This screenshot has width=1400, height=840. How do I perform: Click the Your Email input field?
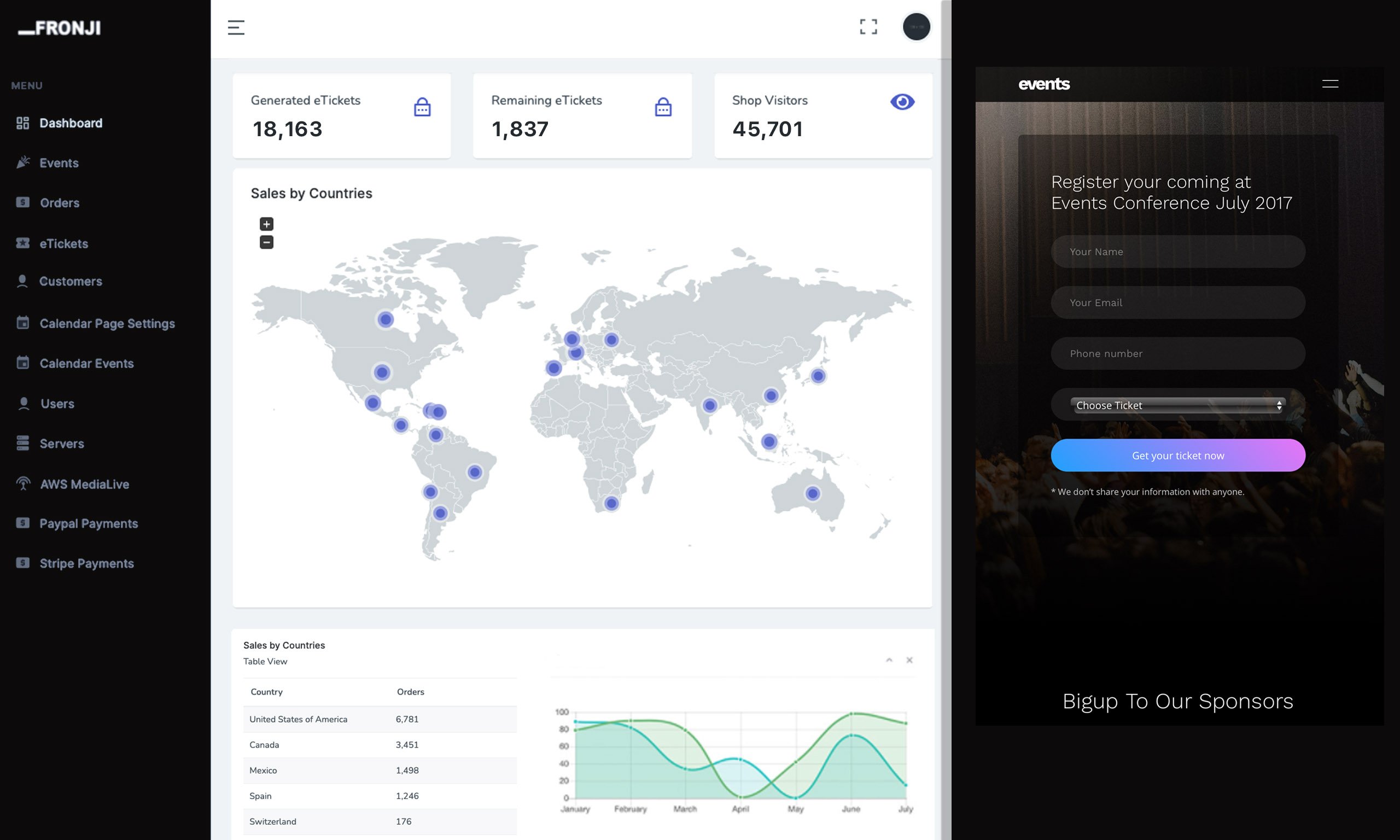tap(1177, 303)
